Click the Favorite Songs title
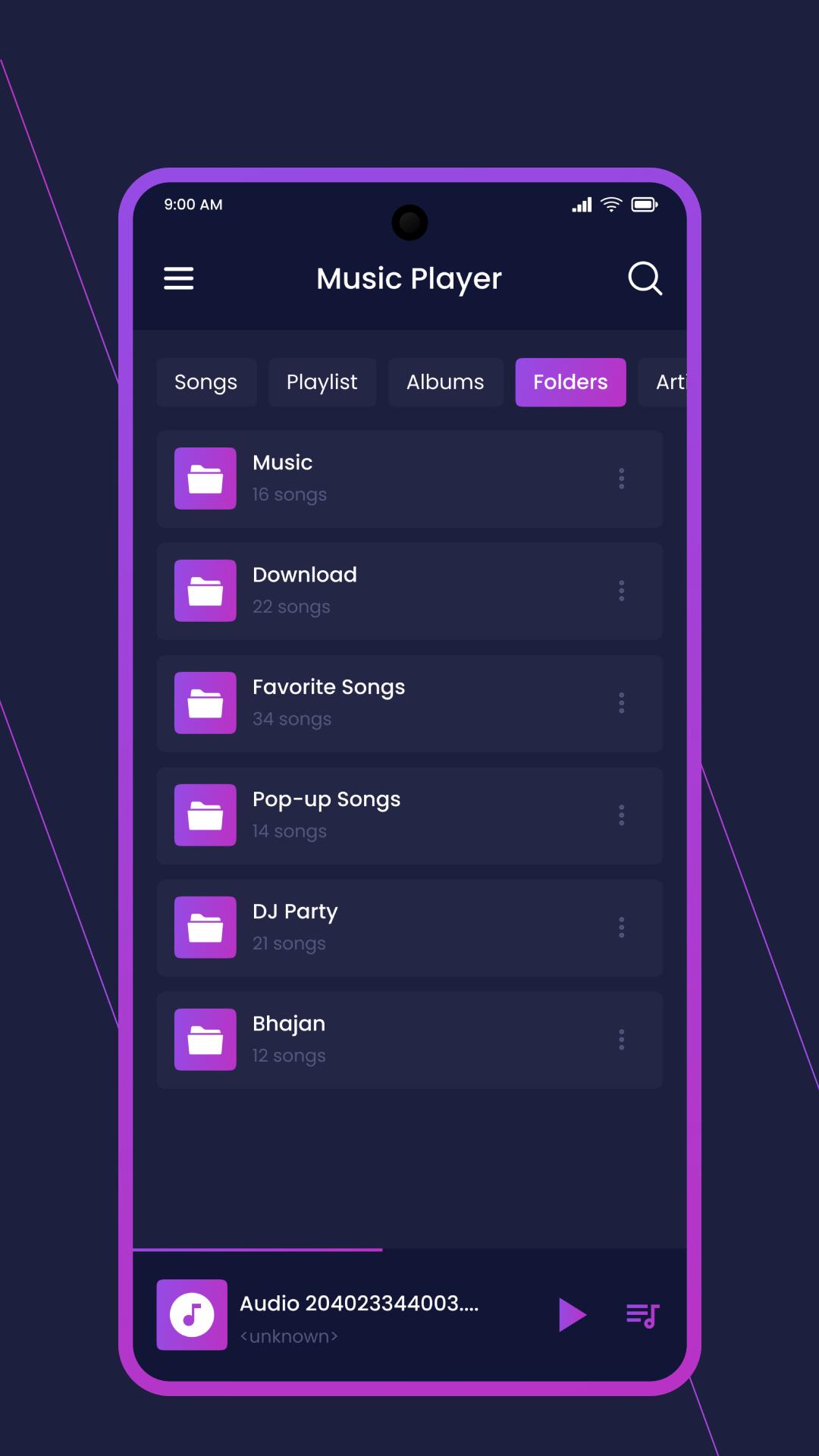Viewport: 819px width, 1456px height. (x=329, y=688)
